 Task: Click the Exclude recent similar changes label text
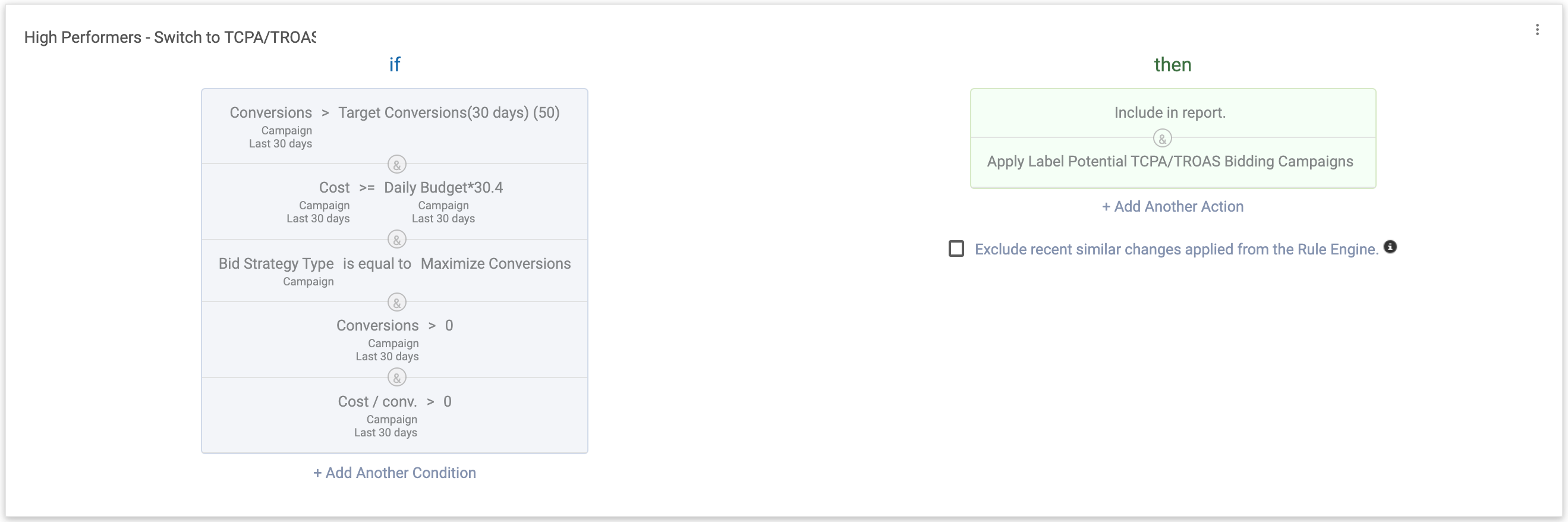(1175, 250)
